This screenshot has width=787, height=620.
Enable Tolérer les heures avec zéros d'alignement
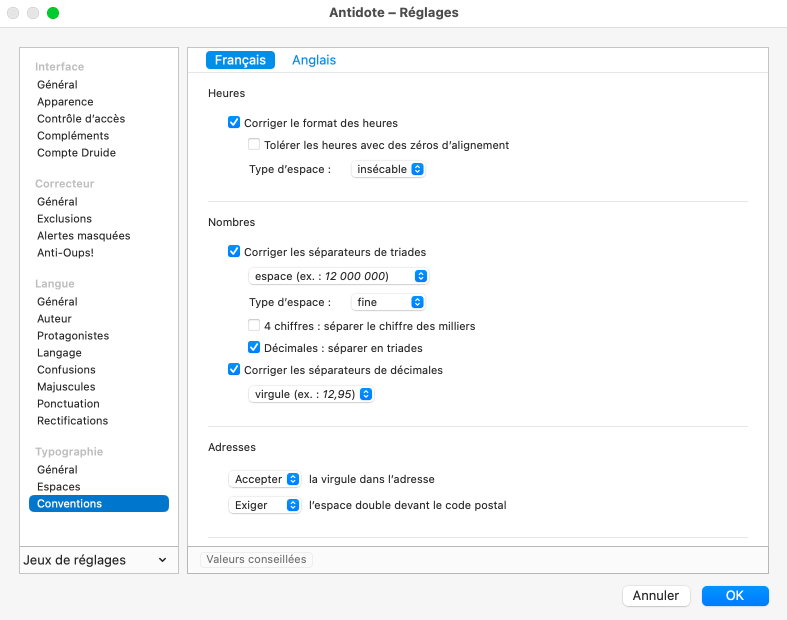click(x=254, y=145)
